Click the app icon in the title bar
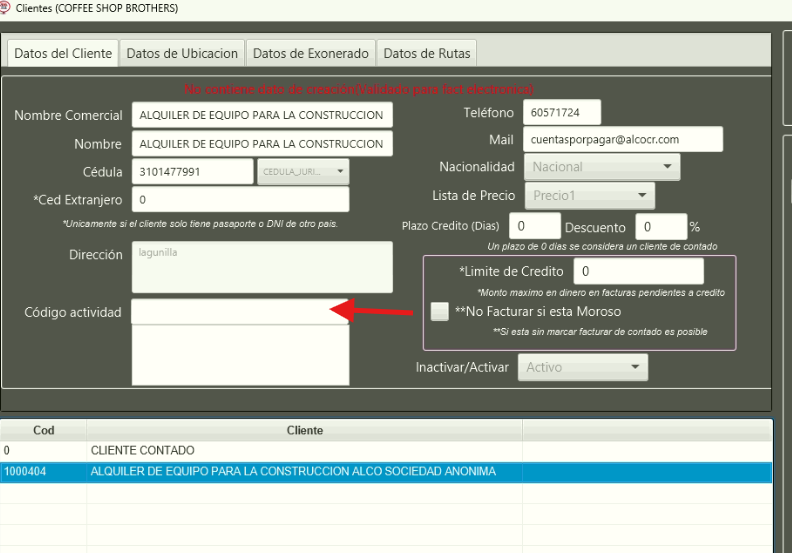The height and width of the screenshot is (553, 792). click(x=6, y=8)
